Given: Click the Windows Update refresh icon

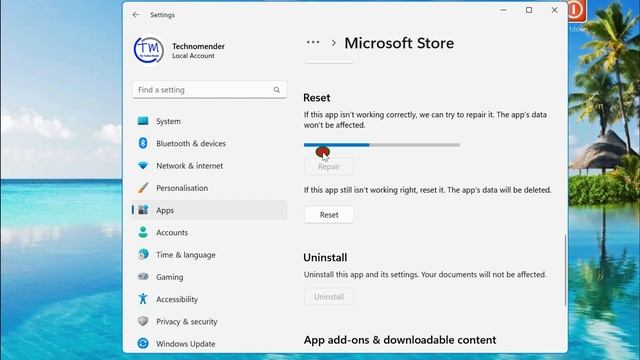Looking at the screenshot, I should 143,343.
